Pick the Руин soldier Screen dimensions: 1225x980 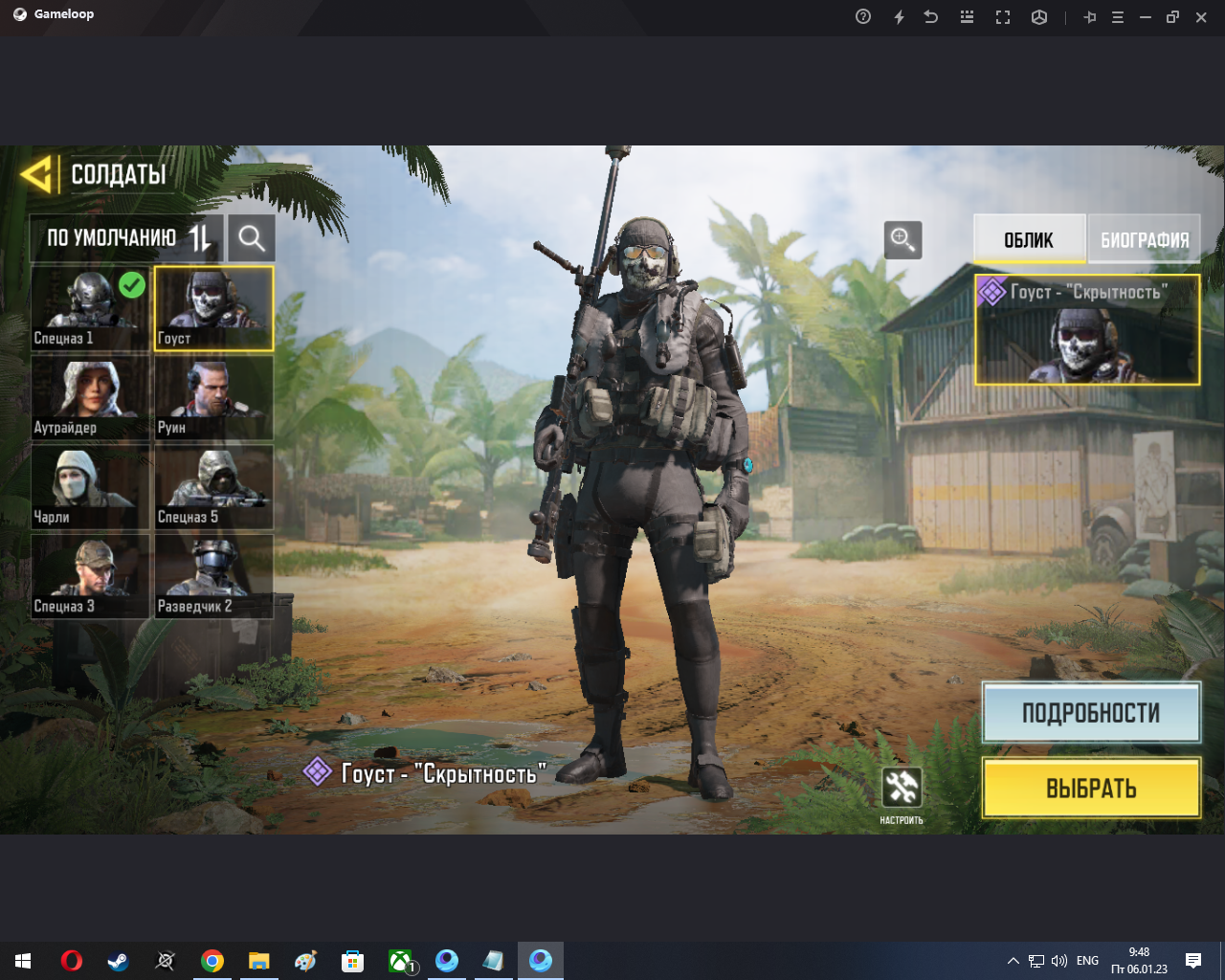pos(214,397)
